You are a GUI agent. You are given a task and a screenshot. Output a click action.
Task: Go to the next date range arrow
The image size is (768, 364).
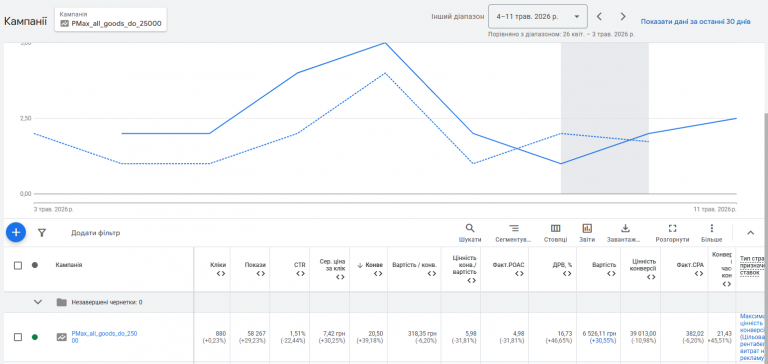(623, 17)
